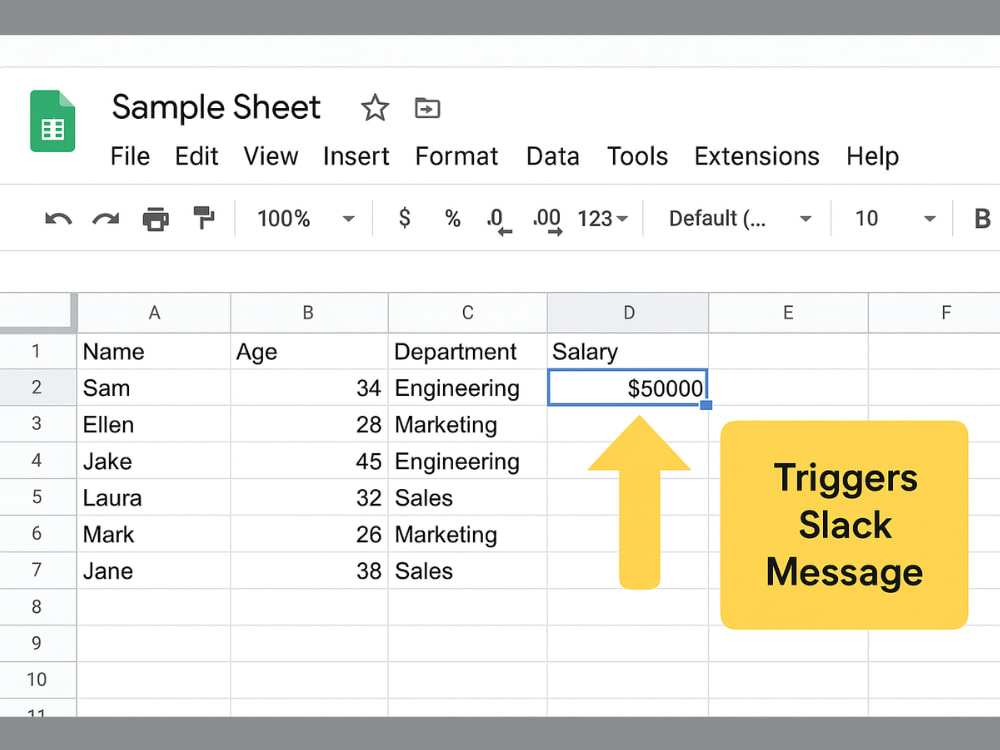Click the Sample Sheet title
This screenshot has width=1000, height=750.
(216, 107)
